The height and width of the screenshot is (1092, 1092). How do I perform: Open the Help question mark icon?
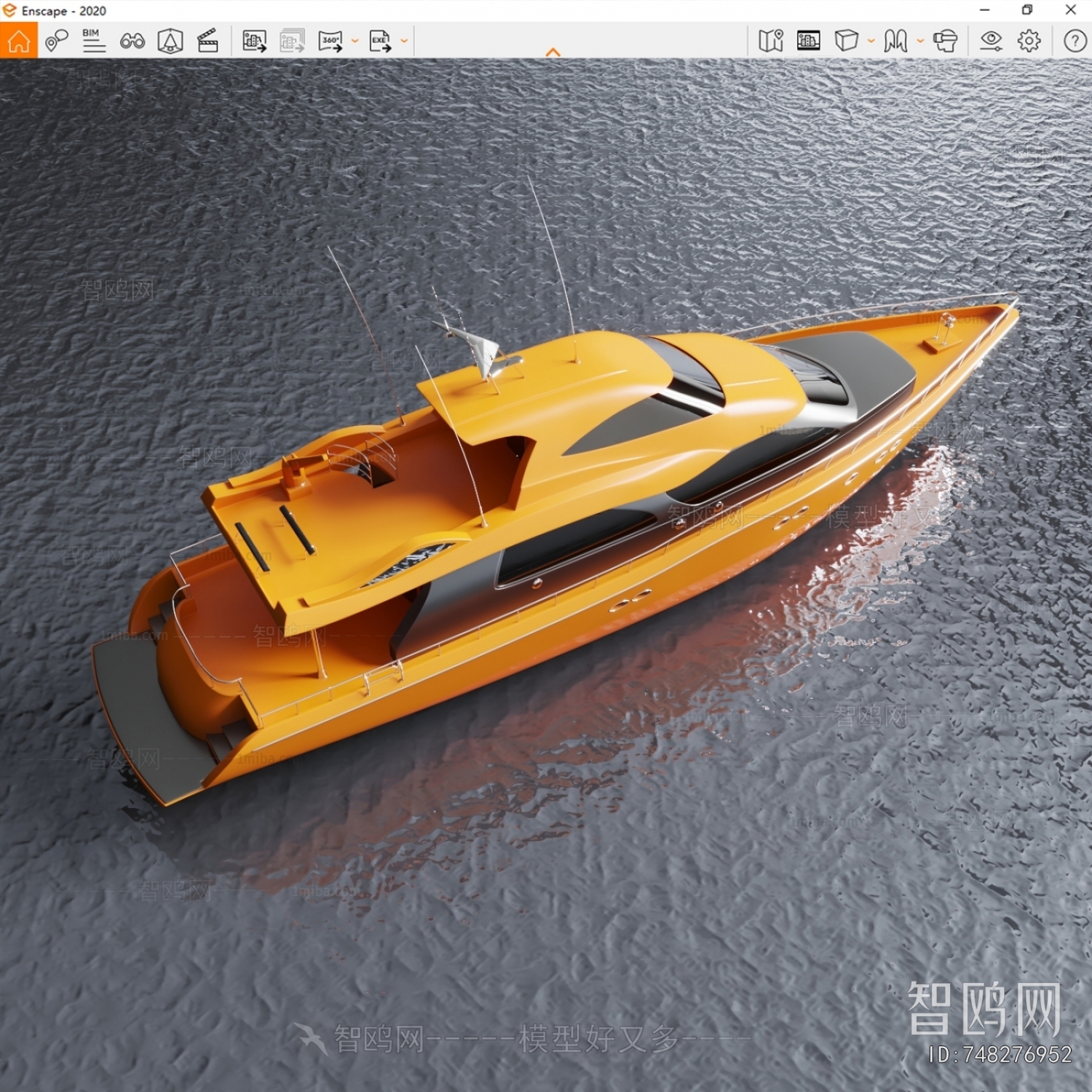point(1075,41)
